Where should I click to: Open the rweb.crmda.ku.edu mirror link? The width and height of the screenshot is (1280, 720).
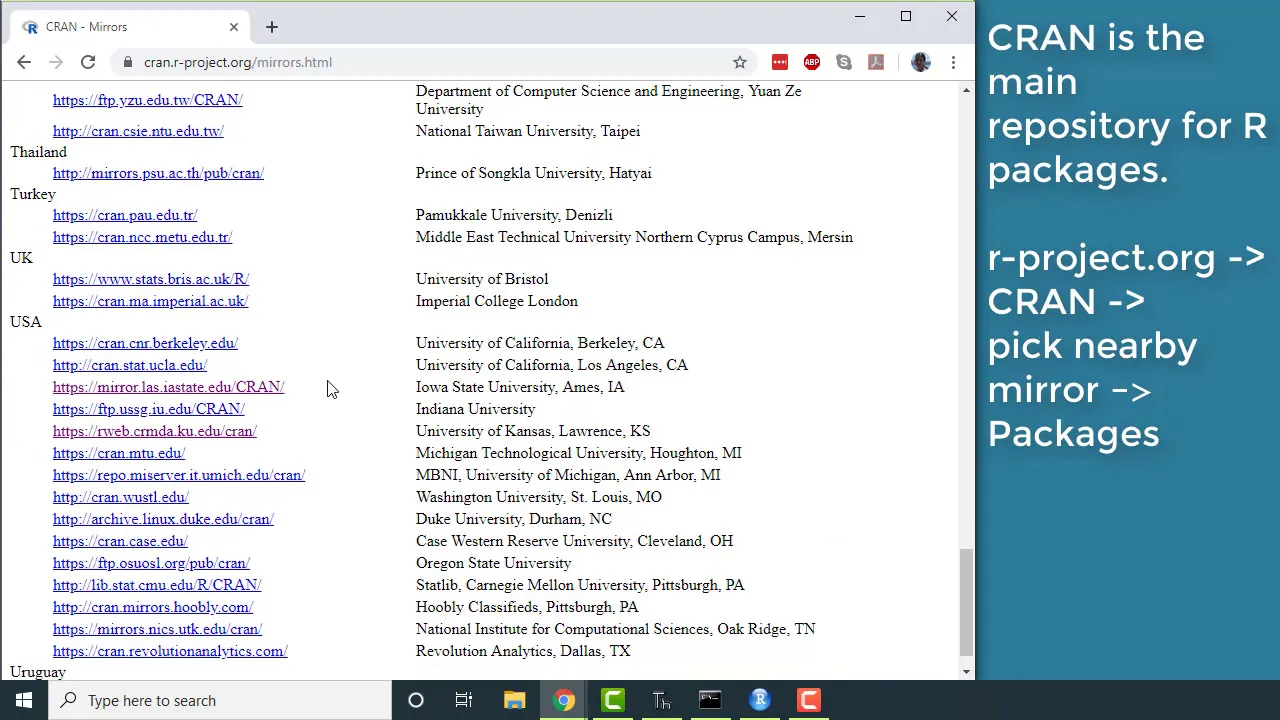[155, 431]
